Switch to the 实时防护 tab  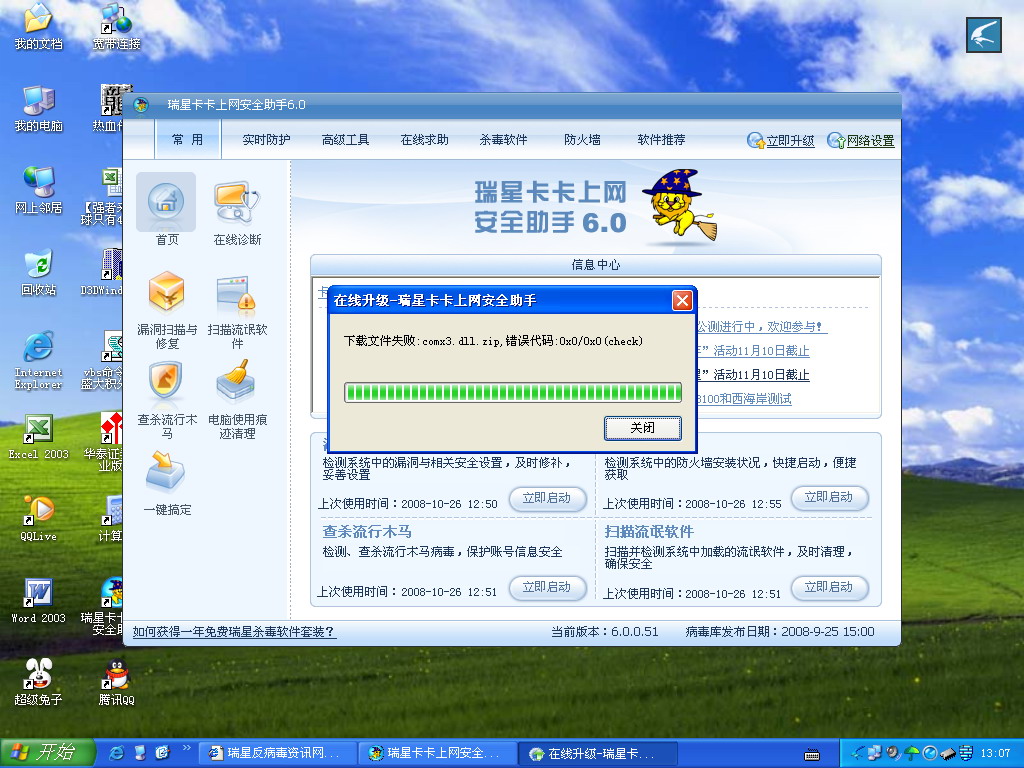coord(266,140)
